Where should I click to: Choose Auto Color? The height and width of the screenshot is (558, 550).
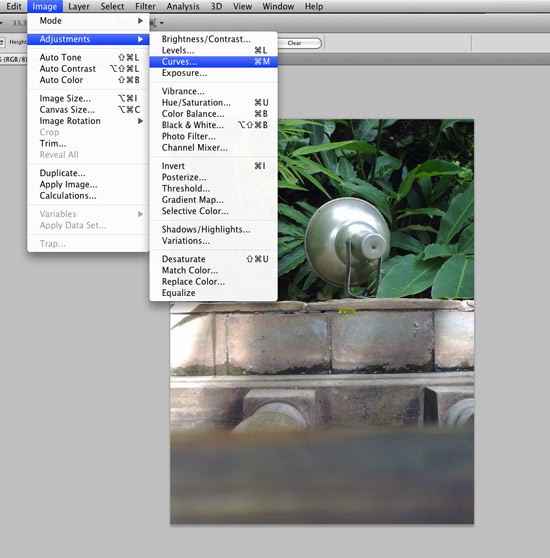[88, 80]
